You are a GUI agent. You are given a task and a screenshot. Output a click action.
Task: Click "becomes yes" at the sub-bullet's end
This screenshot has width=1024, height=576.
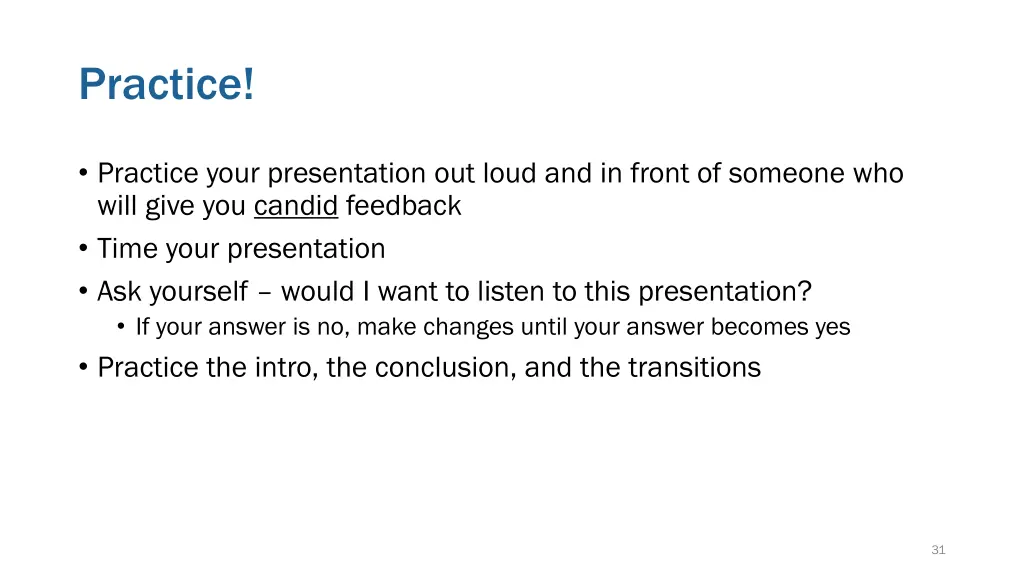(780, 327)
